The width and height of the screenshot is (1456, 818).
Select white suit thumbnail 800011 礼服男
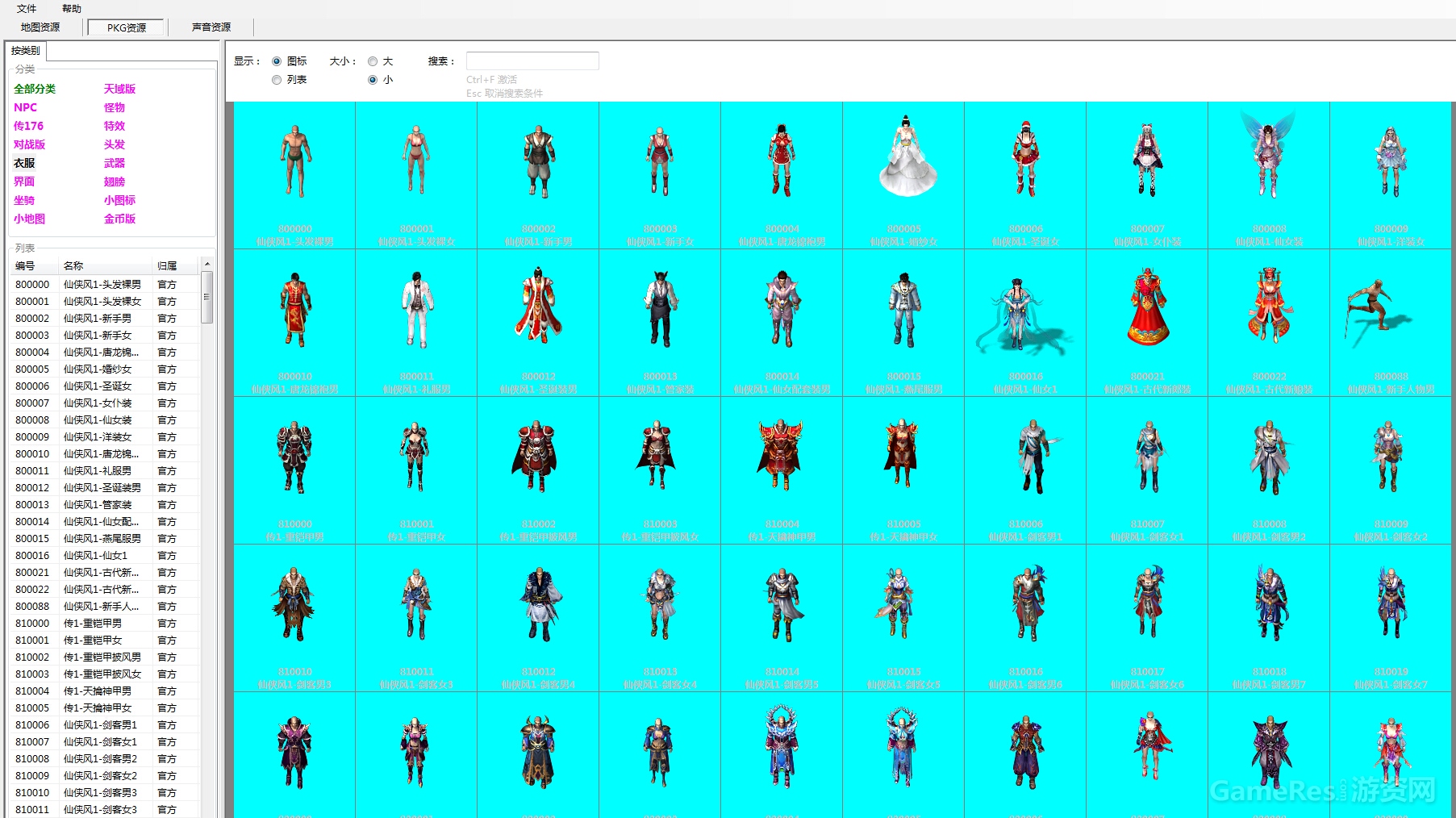click(x=416, y=323)
